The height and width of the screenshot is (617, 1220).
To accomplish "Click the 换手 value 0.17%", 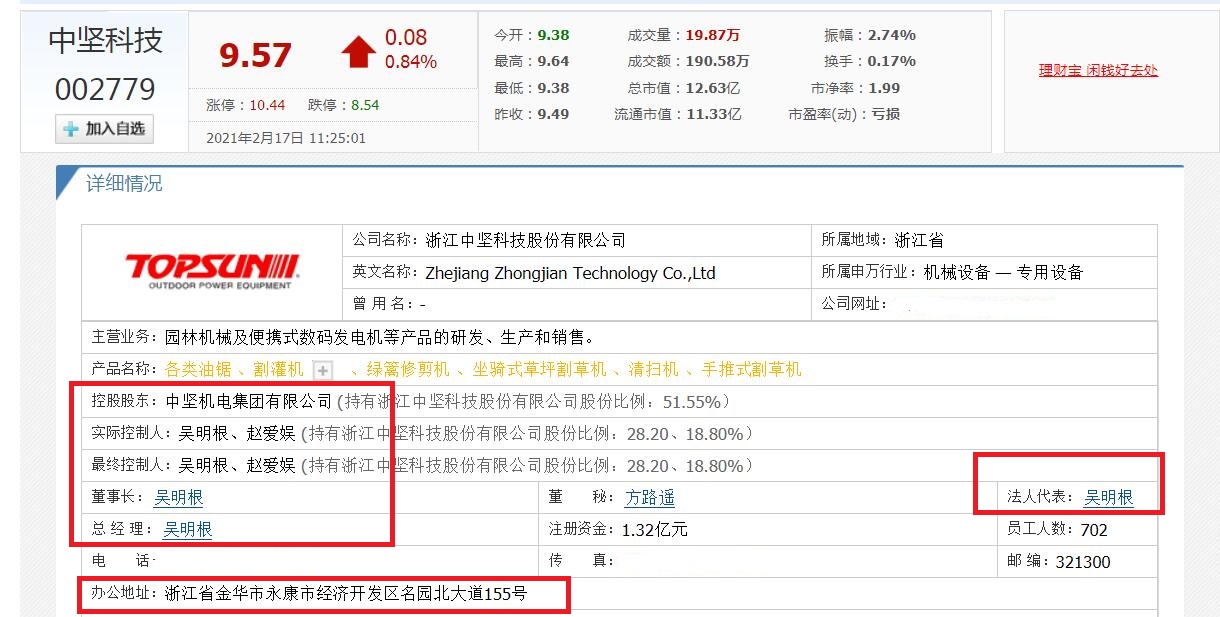I will tap(892, 61).
